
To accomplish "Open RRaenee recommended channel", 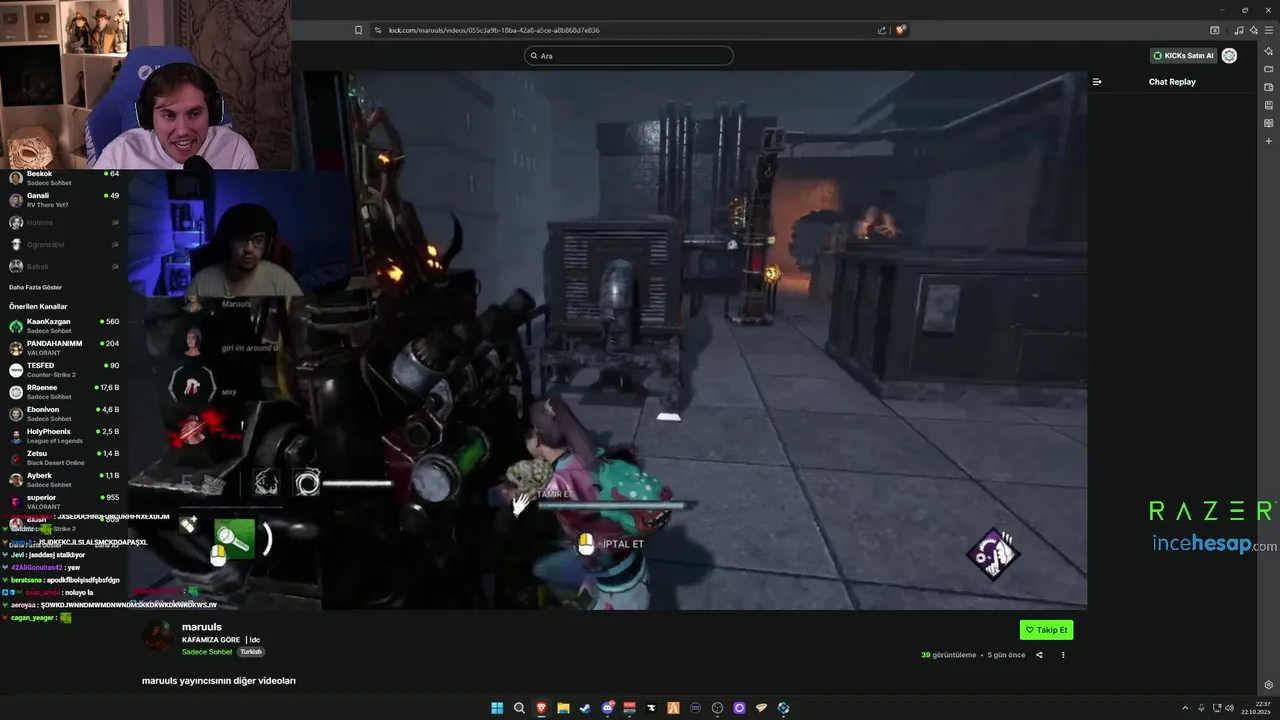I will coord(64,392).
